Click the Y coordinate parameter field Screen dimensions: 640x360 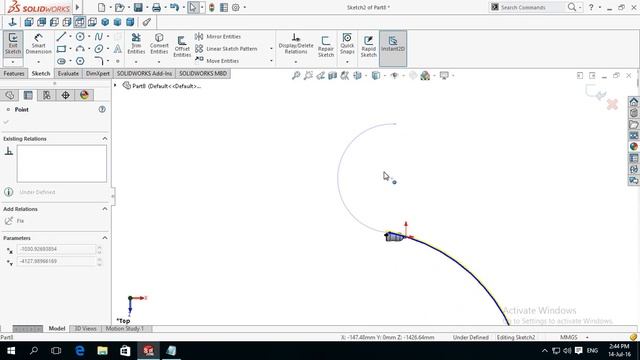[x=56, y=261]
